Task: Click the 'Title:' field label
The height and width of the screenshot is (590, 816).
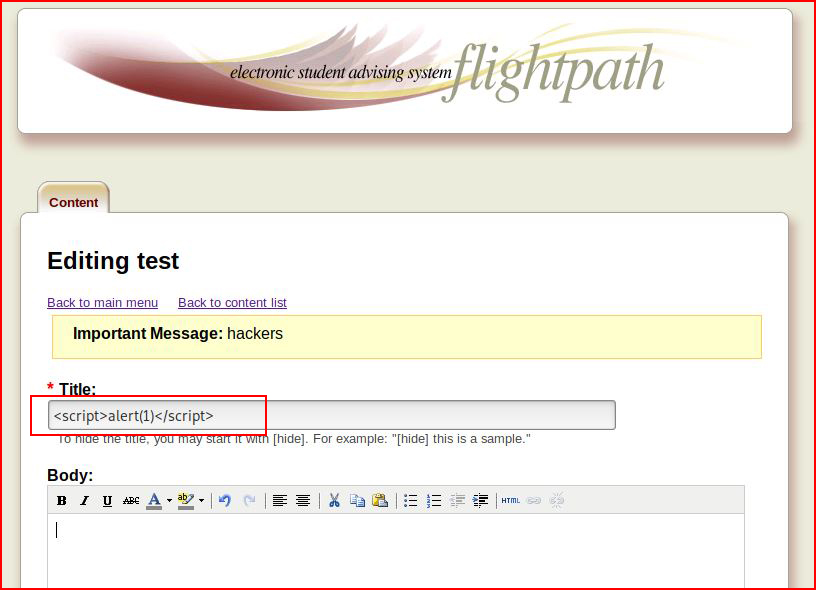Action: click(78, 389)
